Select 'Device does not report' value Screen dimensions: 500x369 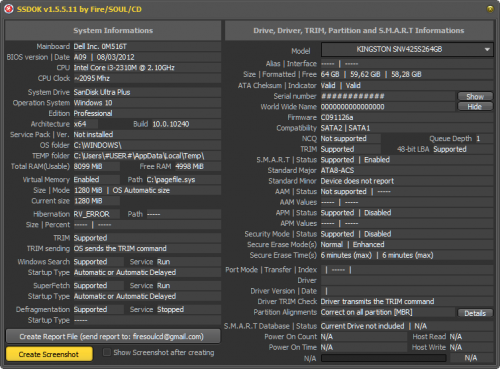[x=357, y=181]
